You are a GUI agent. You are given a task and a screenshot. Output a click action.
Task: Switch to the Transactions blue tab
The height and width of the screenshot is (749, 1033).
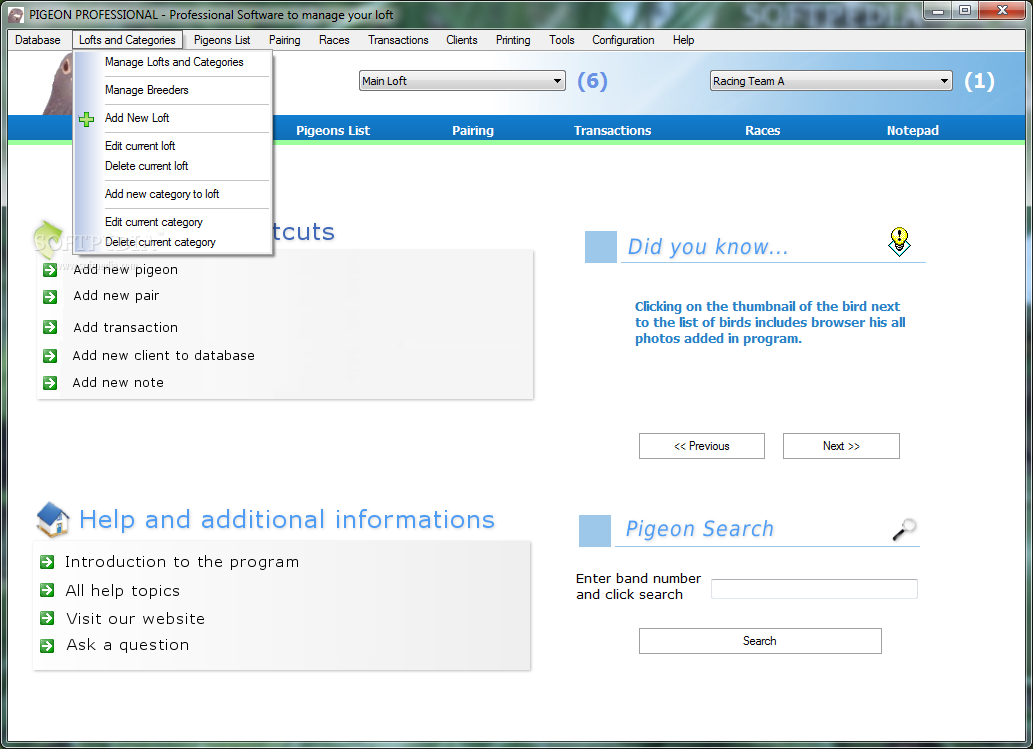[x=613, y=130]
